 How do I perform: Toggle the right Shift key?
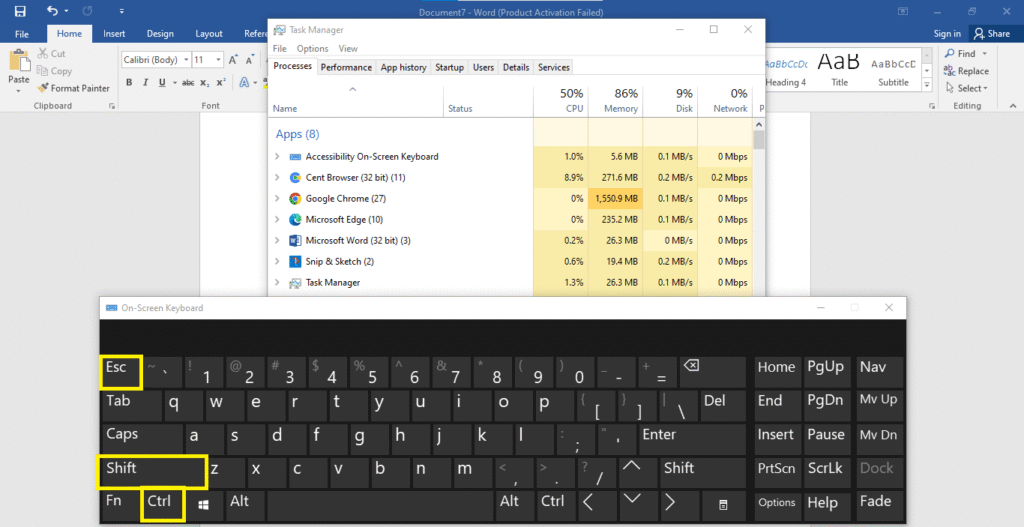coord(703,471)
